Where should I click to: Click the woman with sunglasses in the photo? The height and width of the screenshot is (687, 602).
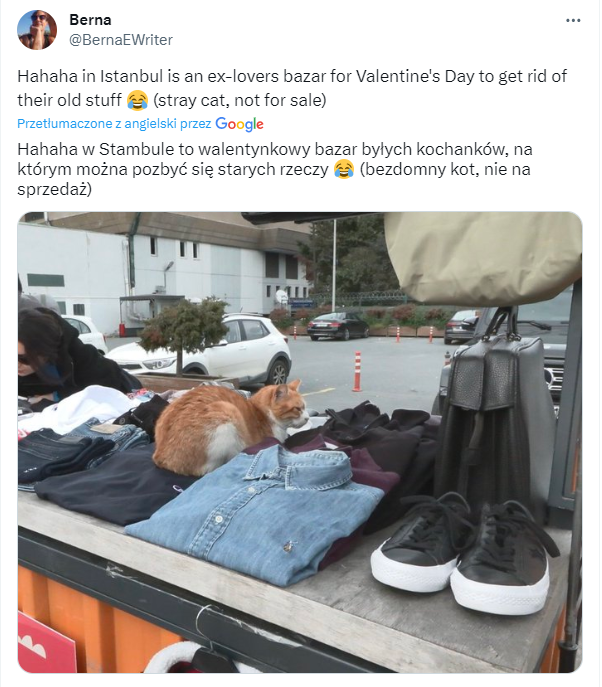click(61, 355)
